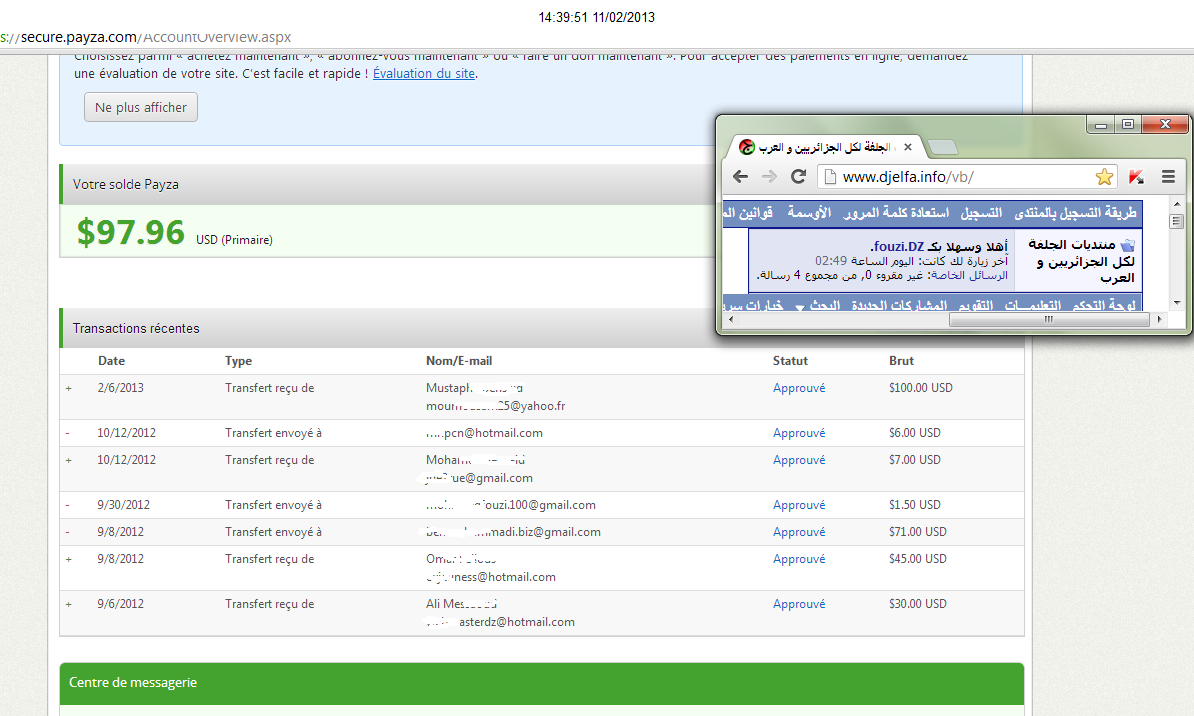Open the fouzi.DZ profile link

tap(898, 247)
